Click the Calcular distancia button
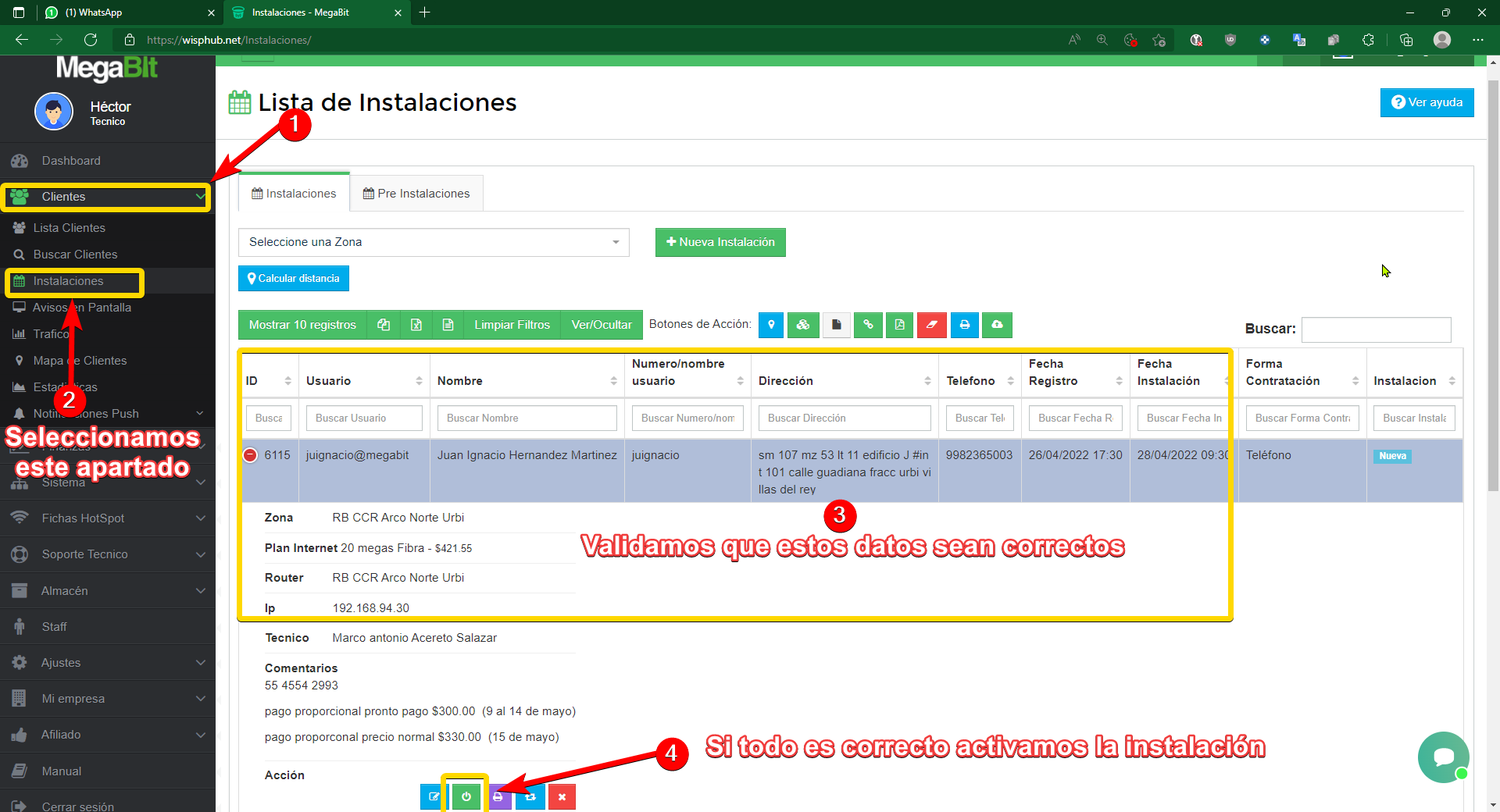The width and height of the screenshot is (1500, 812). [294, 279]
